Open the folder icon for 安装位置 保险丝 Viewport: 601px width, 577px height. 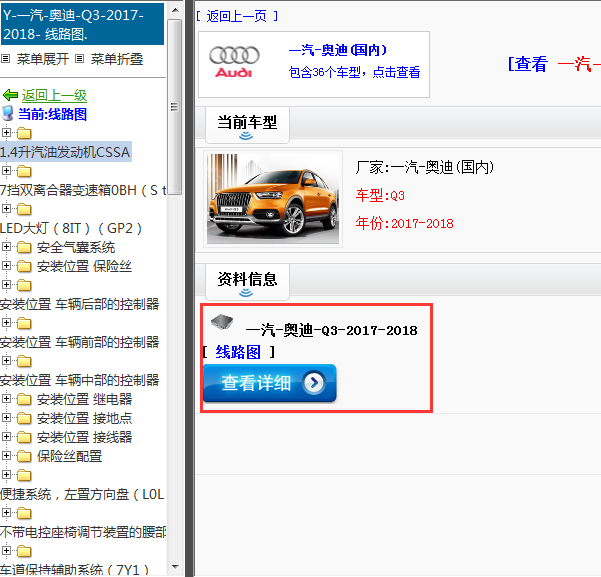[24, 266]
